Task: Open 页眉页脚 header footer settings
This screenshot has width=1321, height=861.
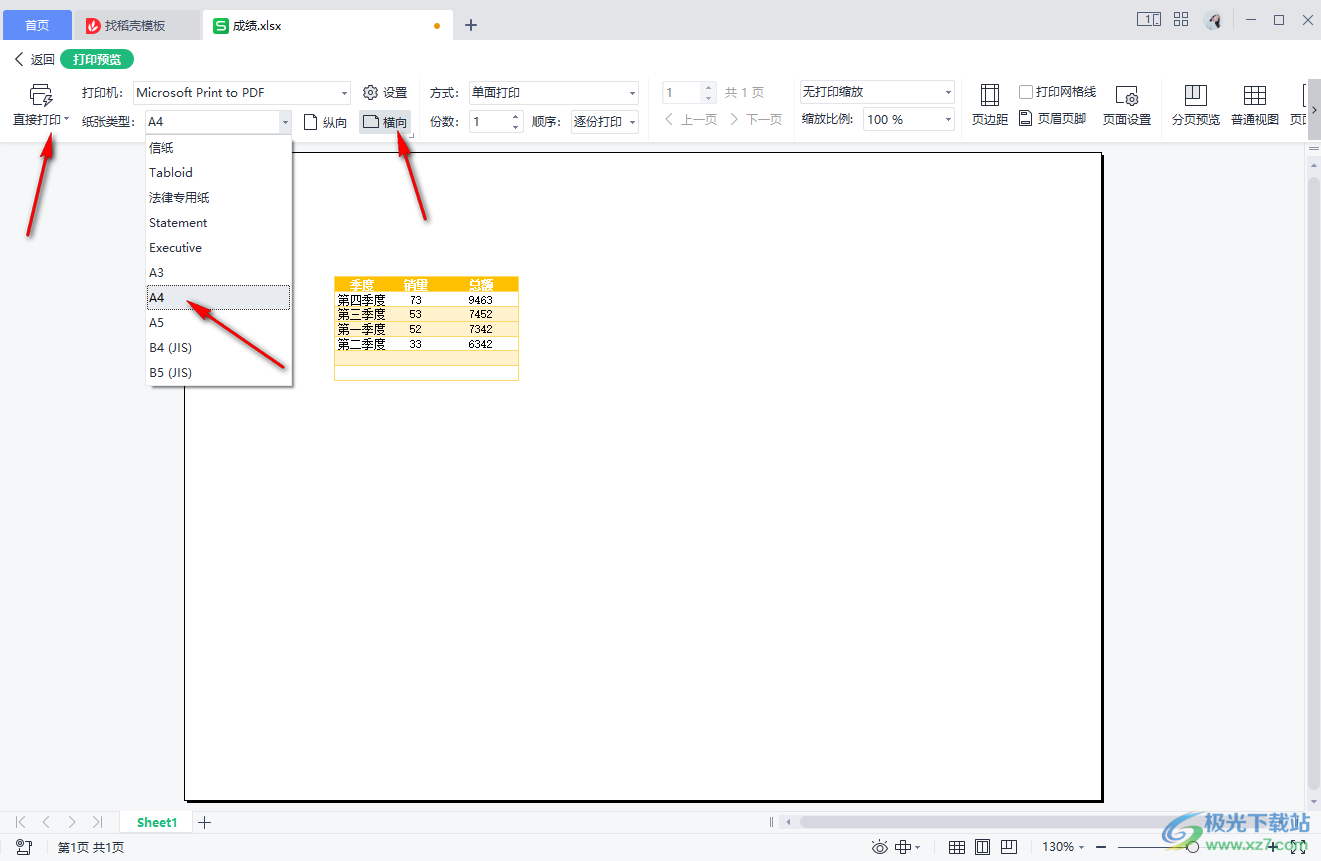Action: click(x=1052, y=119)
